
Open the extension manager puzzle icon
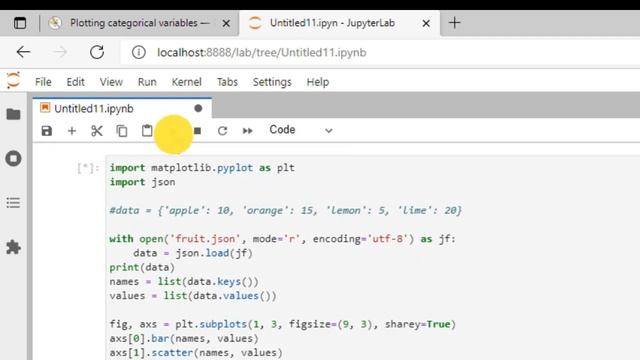13,247
